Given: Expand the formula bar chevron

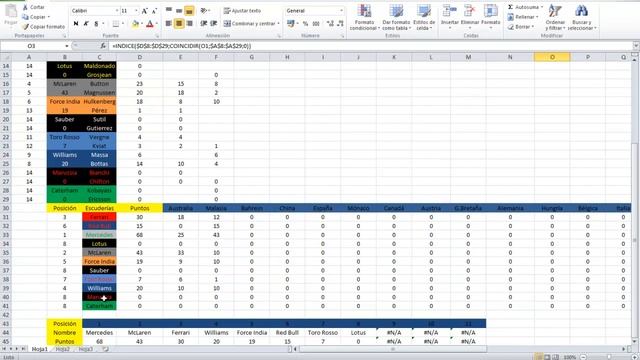Looking at the screenshot, I should [636, 46].
